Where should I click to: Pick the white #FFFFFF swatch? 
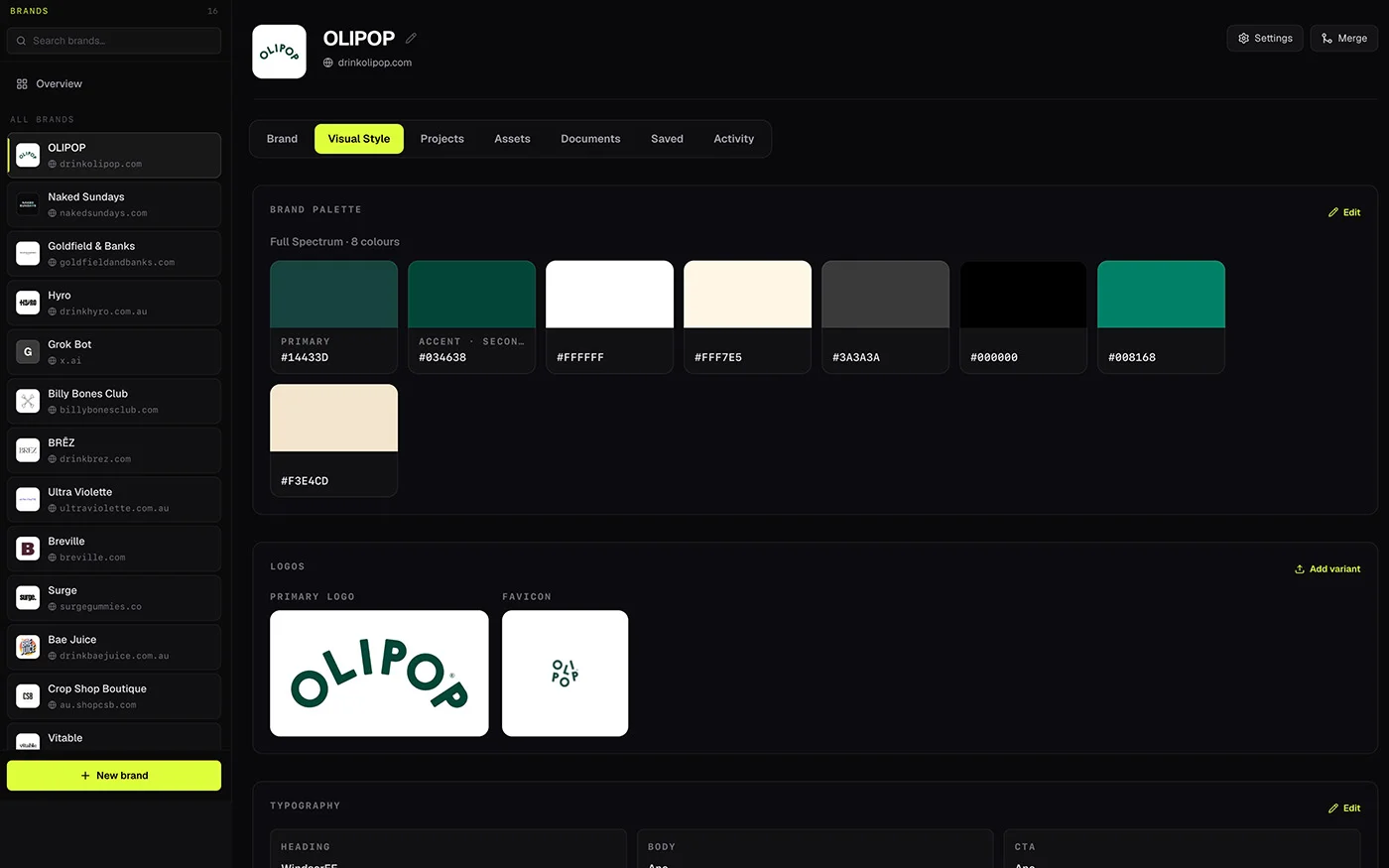coord(609,317)
